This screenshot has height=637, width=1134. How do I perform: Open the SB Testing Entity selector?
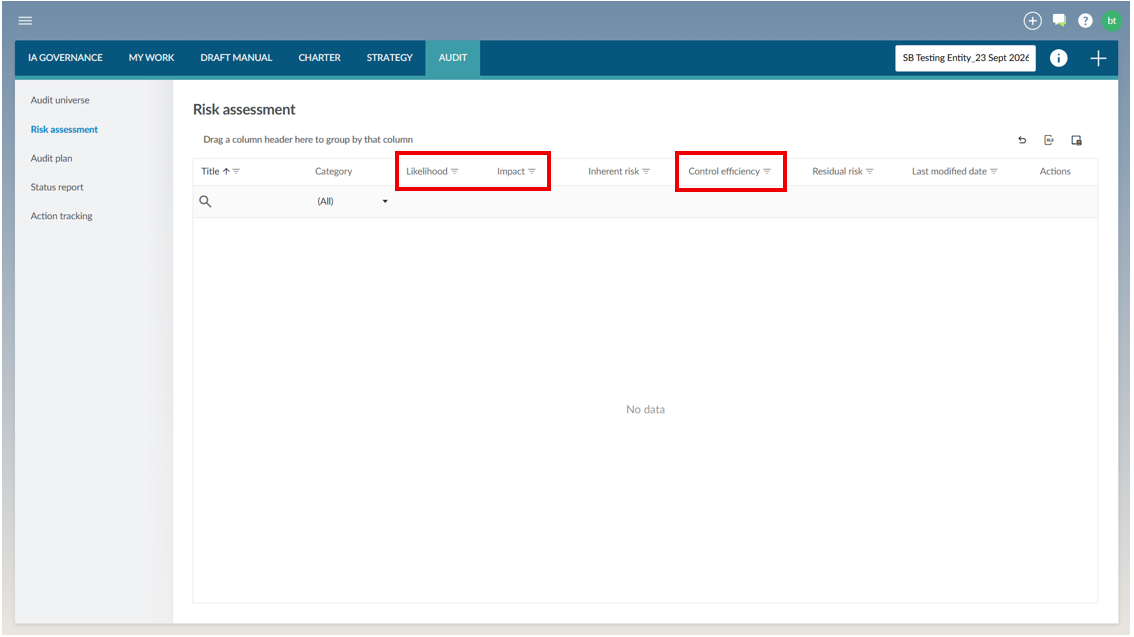(965, 58)
